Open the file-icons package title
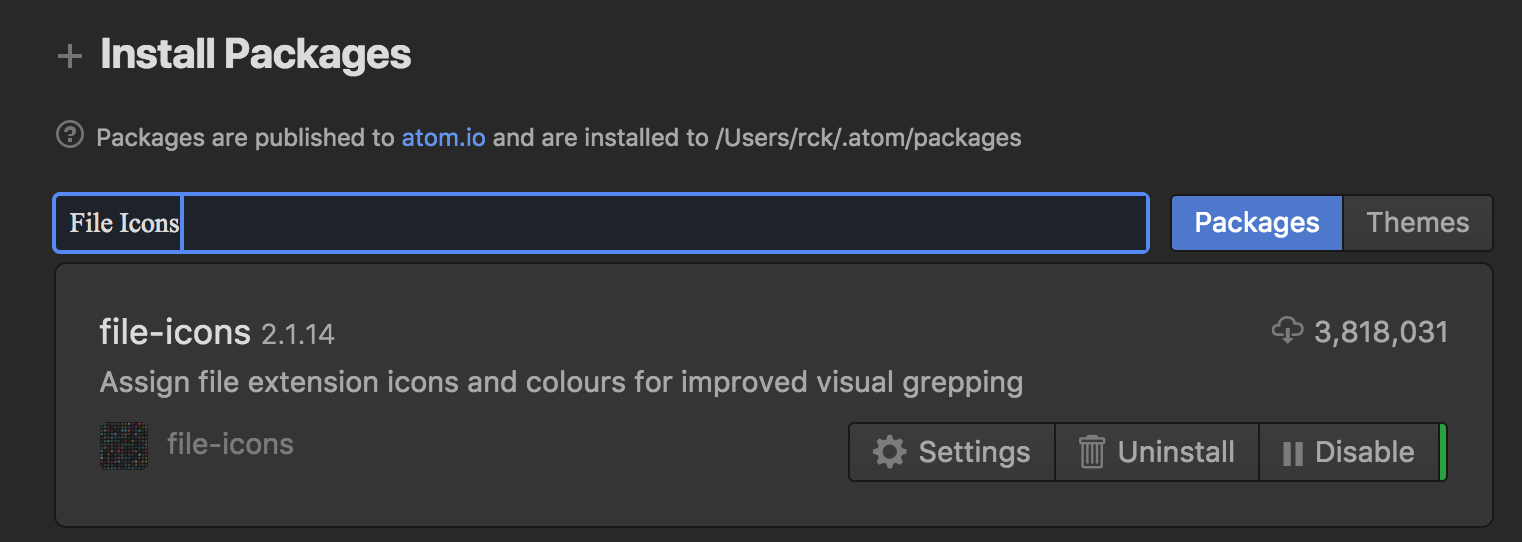Screen dimensions: 1522x542 tap(175, 331)
